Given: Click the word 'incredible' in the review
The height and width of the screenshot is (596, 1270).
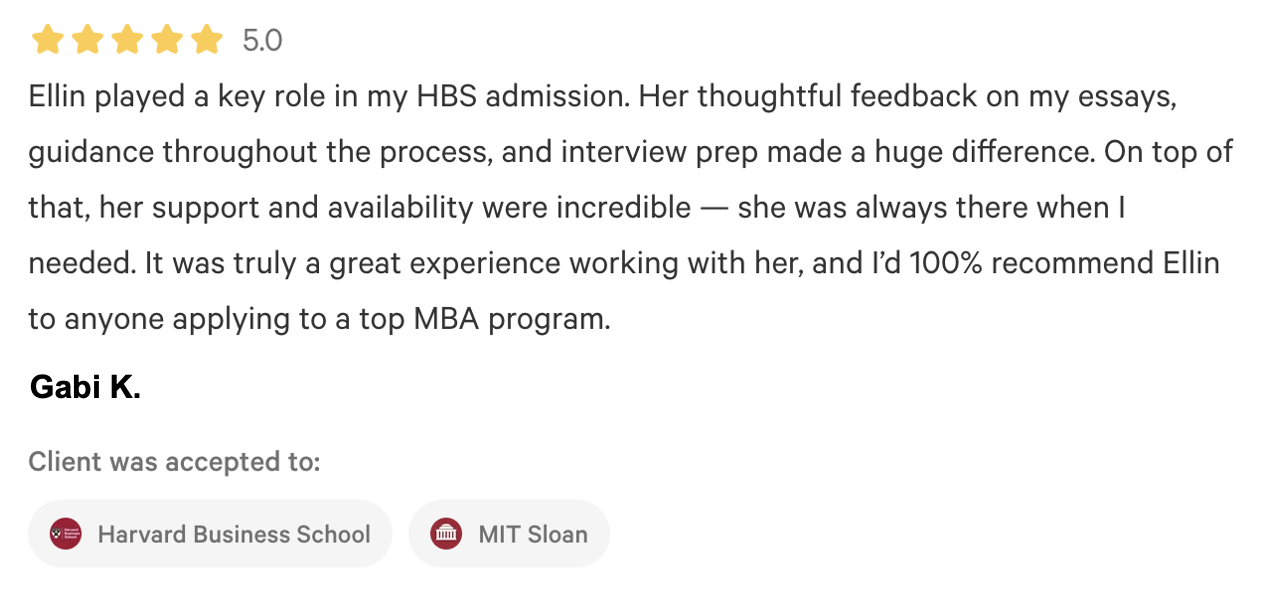Looking at the screenshot, I should click(623, 208).
